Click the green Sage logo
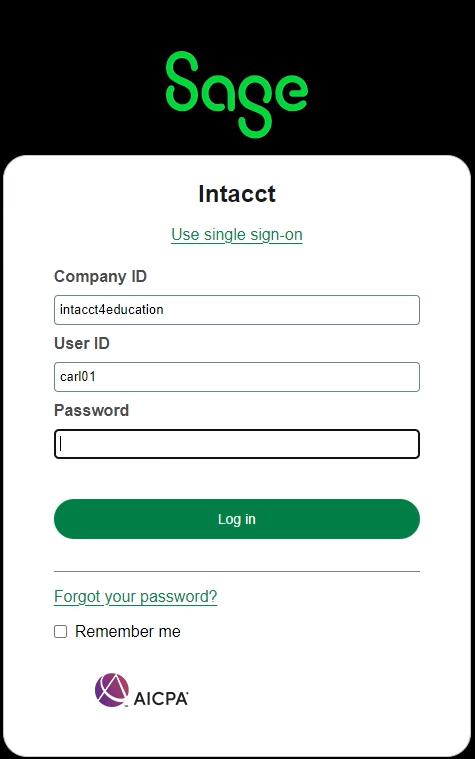The width and height of the screenshot is (475, 759). (237, 94)
